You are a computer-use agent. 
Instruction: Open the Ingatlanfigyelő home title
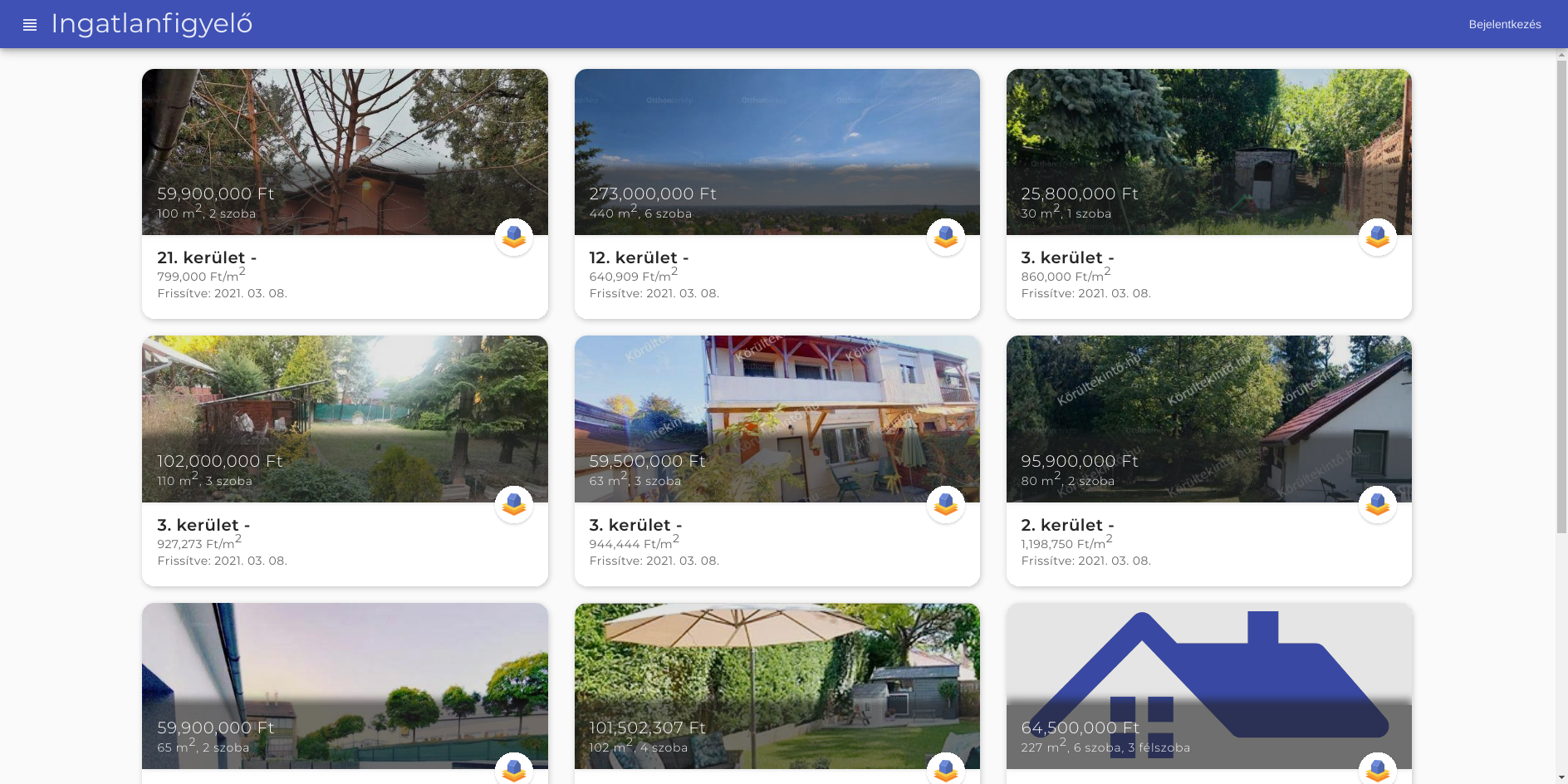[x=152, y=24]
